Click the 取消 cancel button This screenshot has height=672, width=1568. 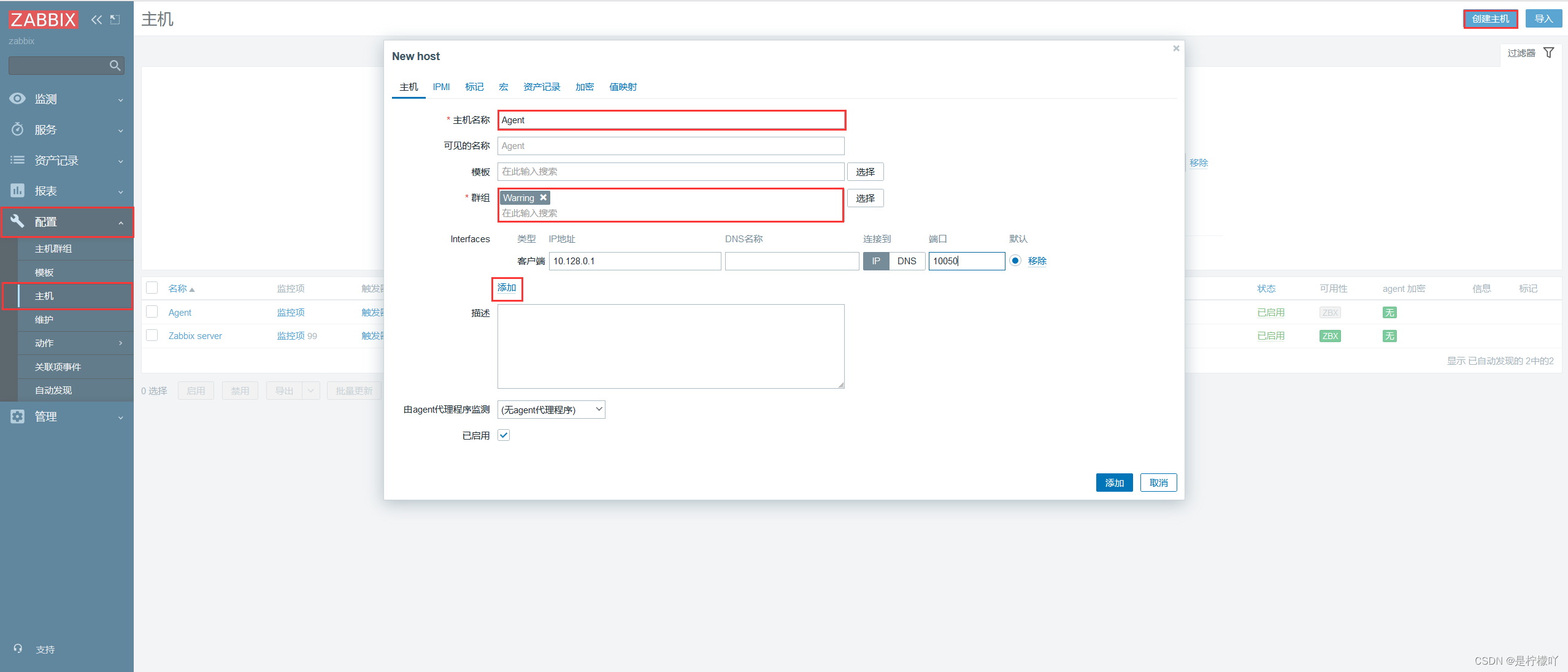pos(1158,483)
